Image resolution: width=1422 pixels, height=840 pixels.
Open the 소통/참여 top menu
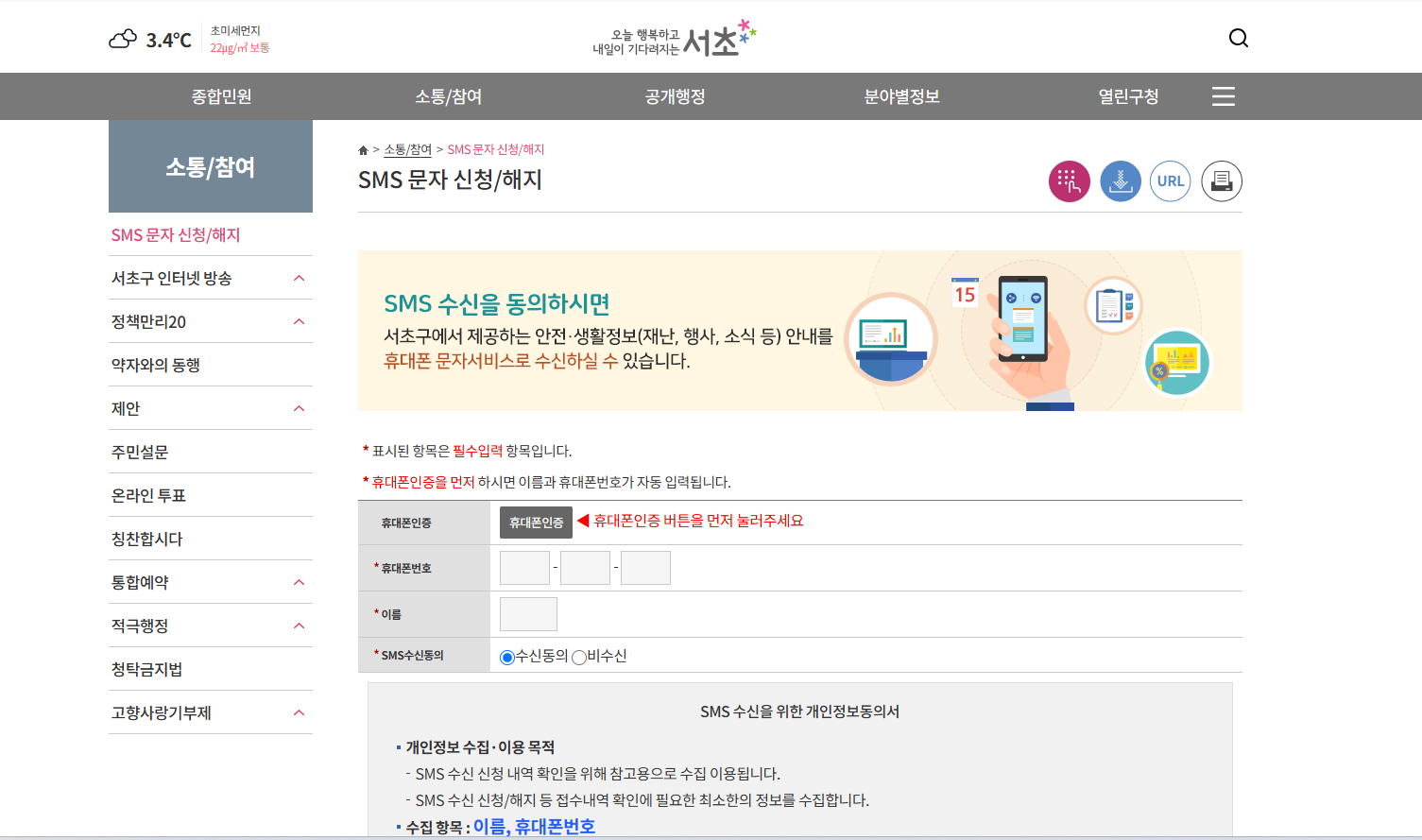(449, 96)
